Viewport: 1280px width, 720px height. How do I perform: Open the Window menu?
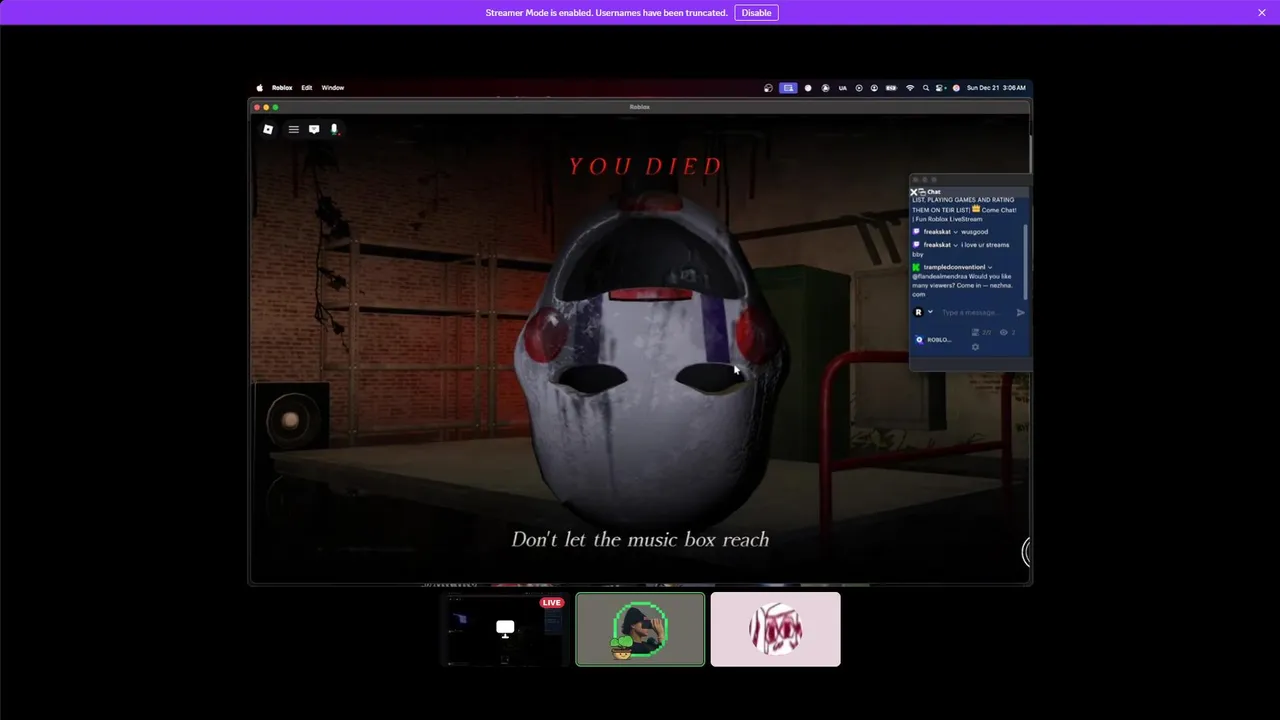click(x=333, y=88)
